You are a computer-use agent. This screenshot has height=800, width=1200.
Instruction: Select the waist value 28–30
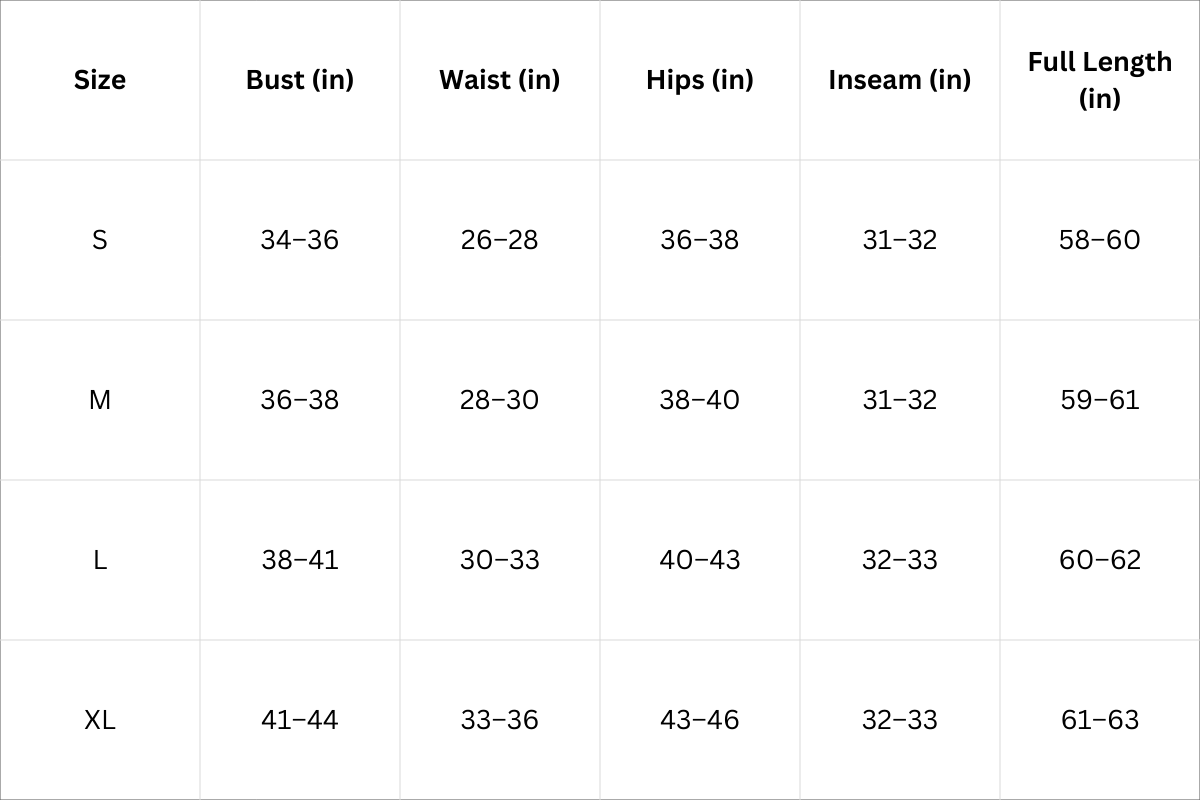(x=500, y=400)
